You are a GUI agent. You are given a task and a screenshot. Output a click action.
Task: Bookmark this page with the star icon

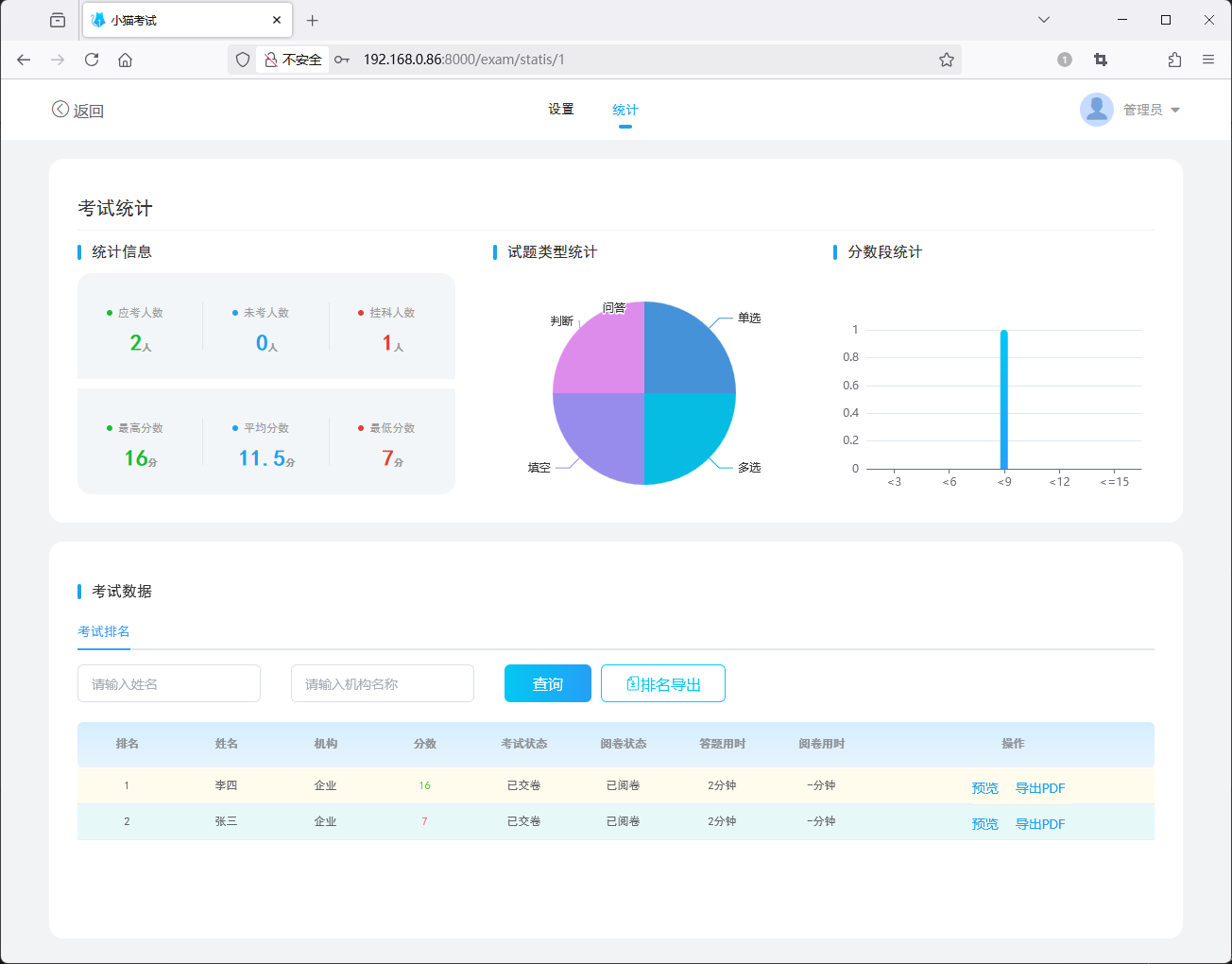click(x=946, y=60)
